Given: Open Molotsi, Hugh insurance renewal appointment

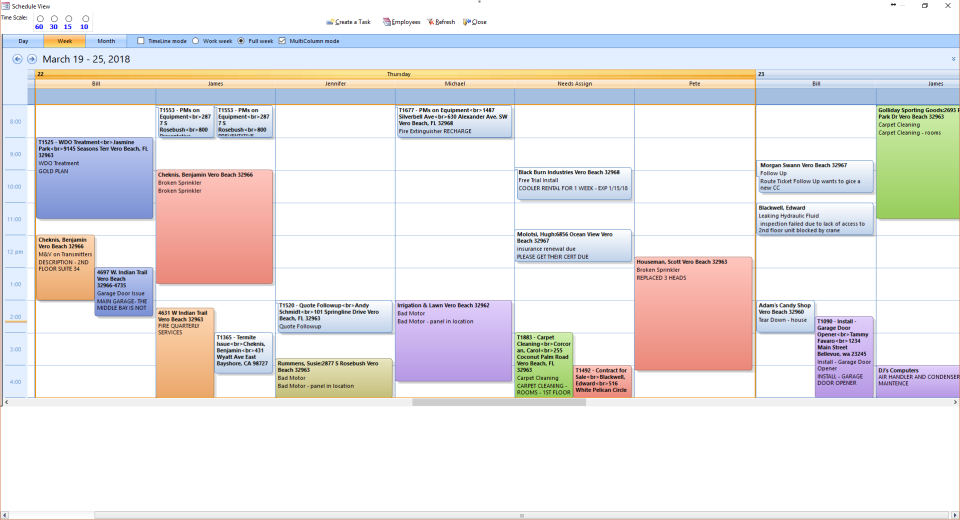Looking at the screenshot, I should [574, 245].
